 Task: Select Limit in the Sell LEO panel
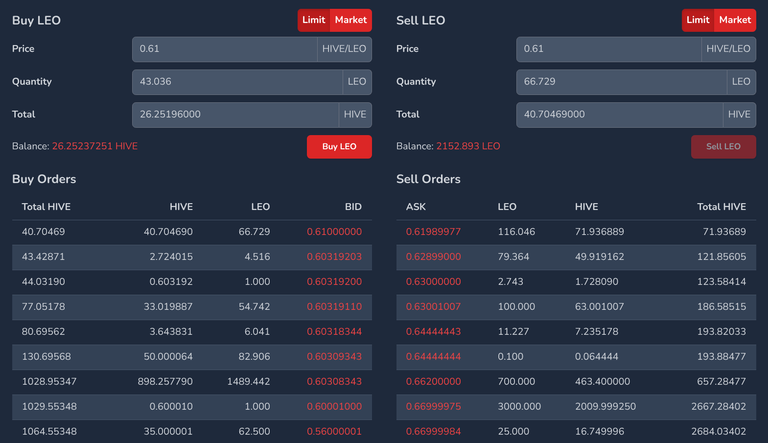coord(697,20)
